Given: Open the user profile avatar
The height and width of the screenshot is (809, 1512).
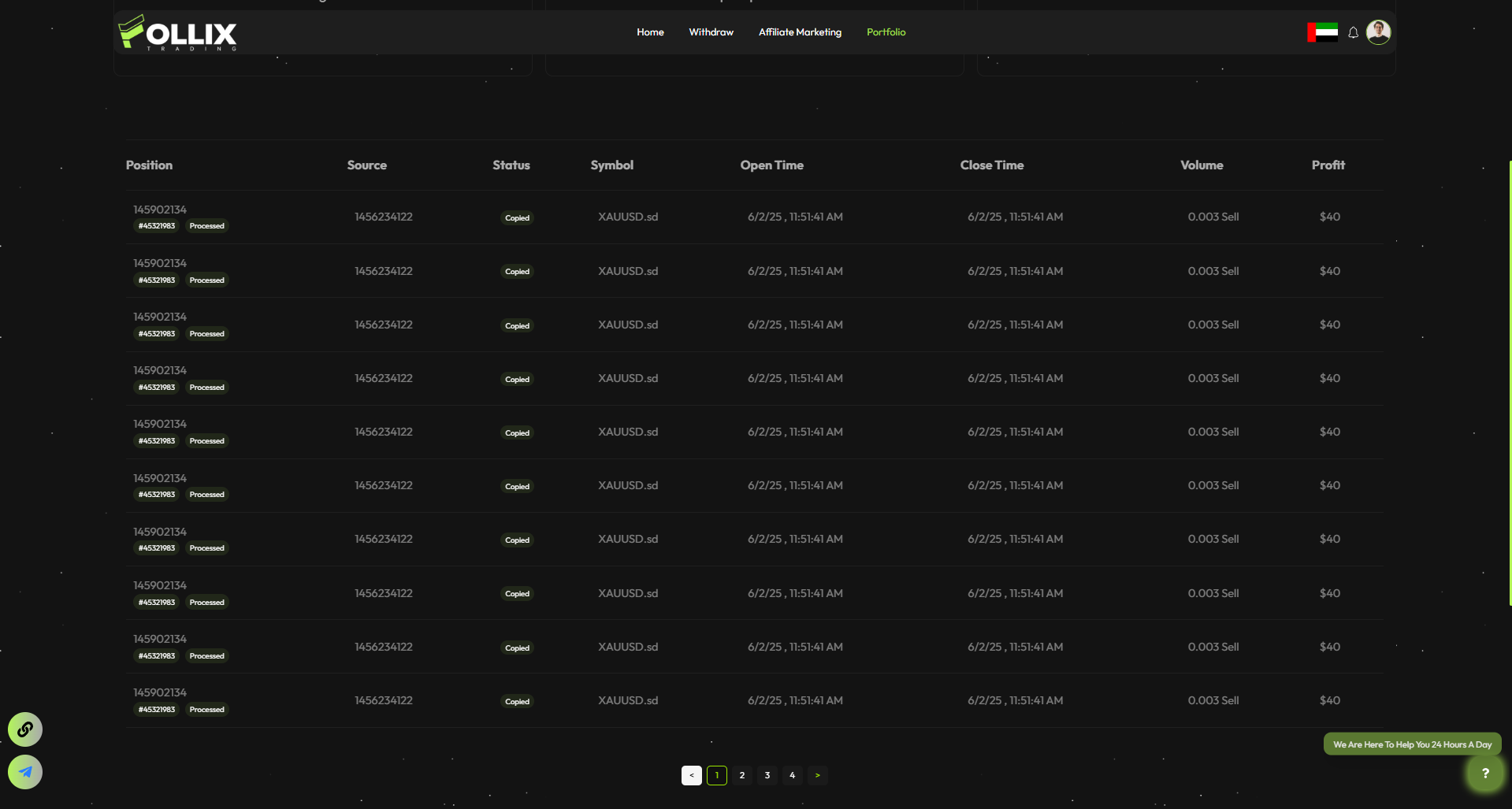Looking at the screenshot, I should [x=1378, y=32].
